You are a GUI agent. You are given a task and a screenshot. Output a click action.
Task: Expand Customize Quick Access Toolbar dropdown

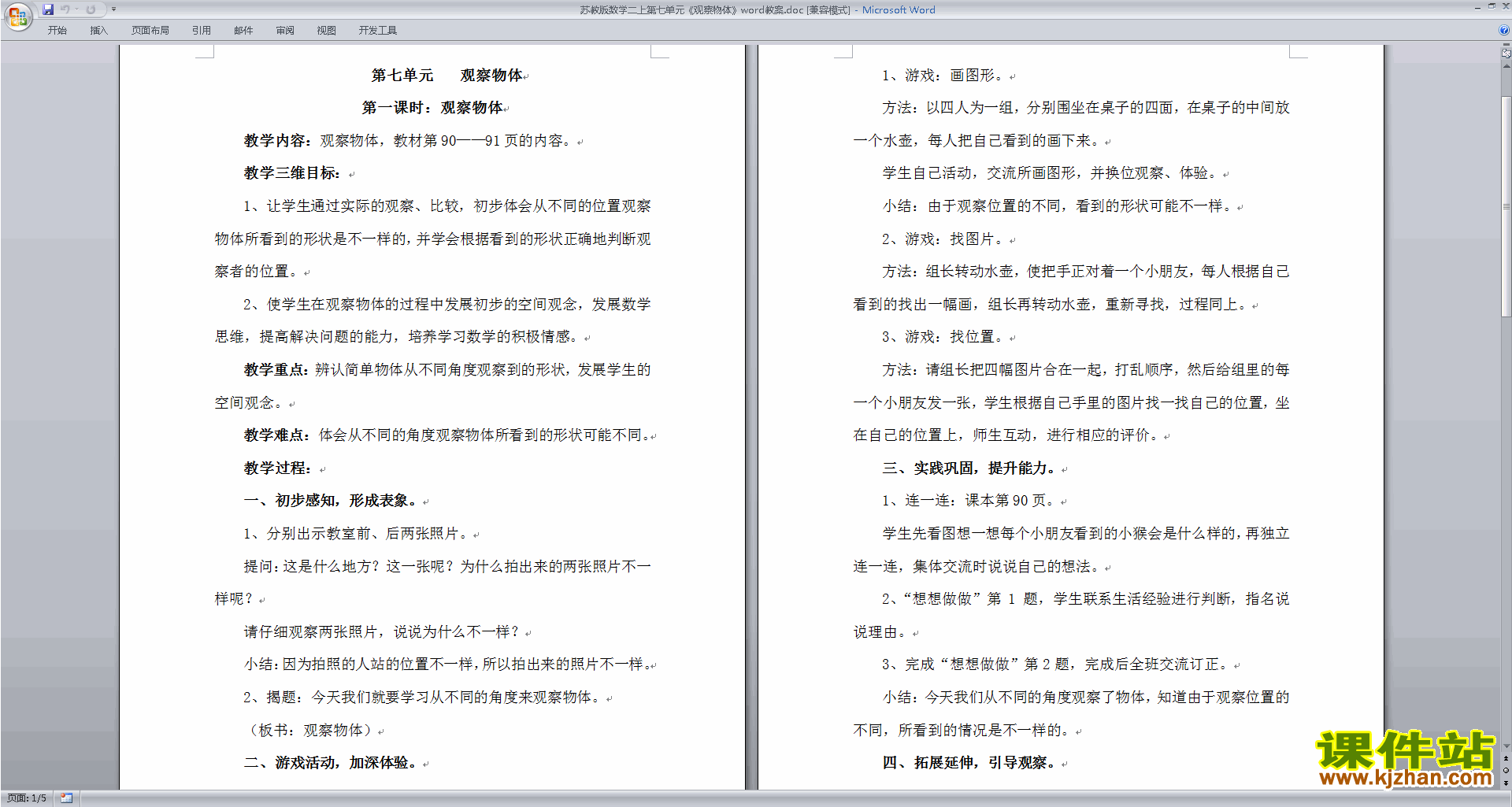(113, 9)
